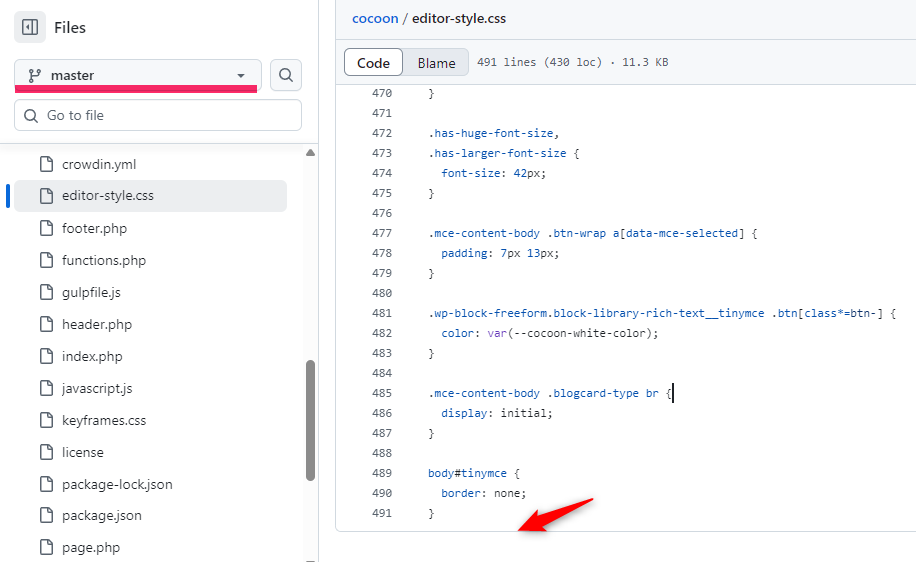Click the file icon beside javascript.js
This screenshot has width=916, height=562.
click(46, 388)
